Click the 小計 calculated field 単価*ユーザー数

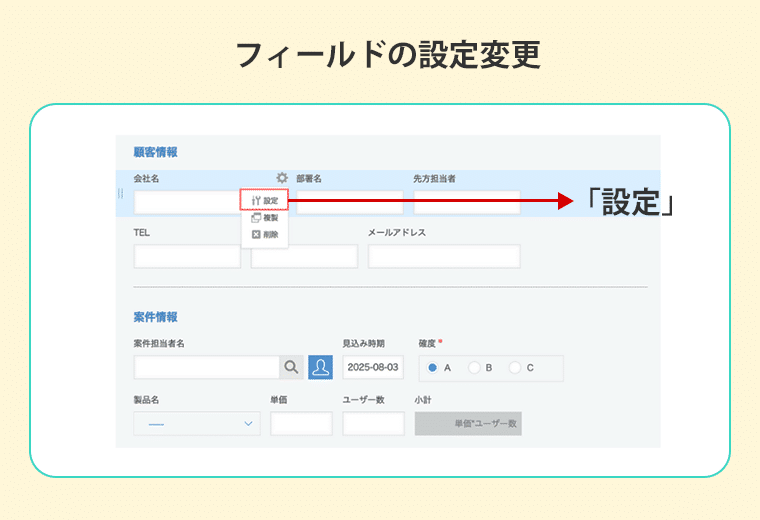pyautogui.click(x=468, y=424)
